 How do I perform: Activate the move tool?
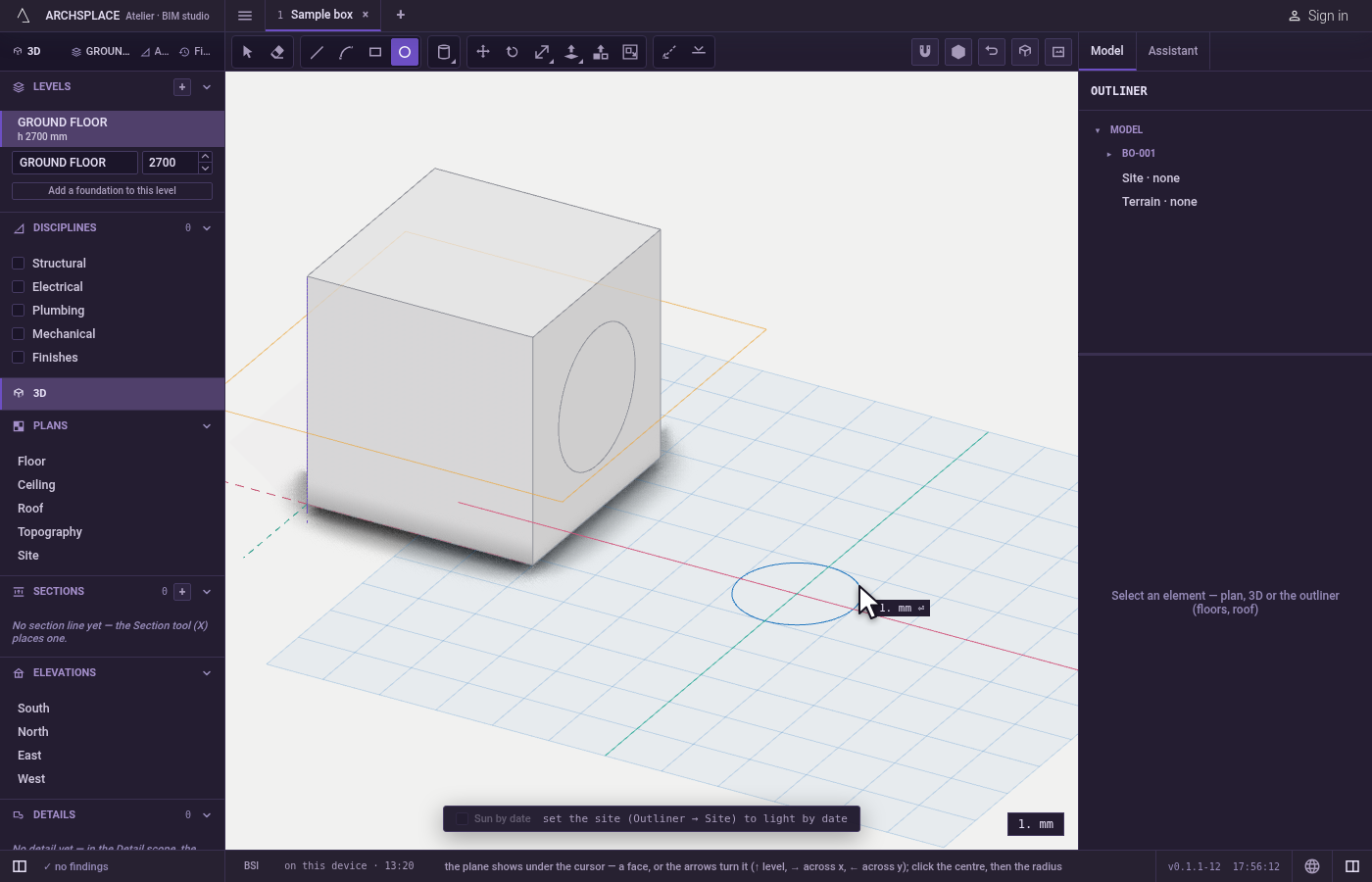[x=483, y=52]
